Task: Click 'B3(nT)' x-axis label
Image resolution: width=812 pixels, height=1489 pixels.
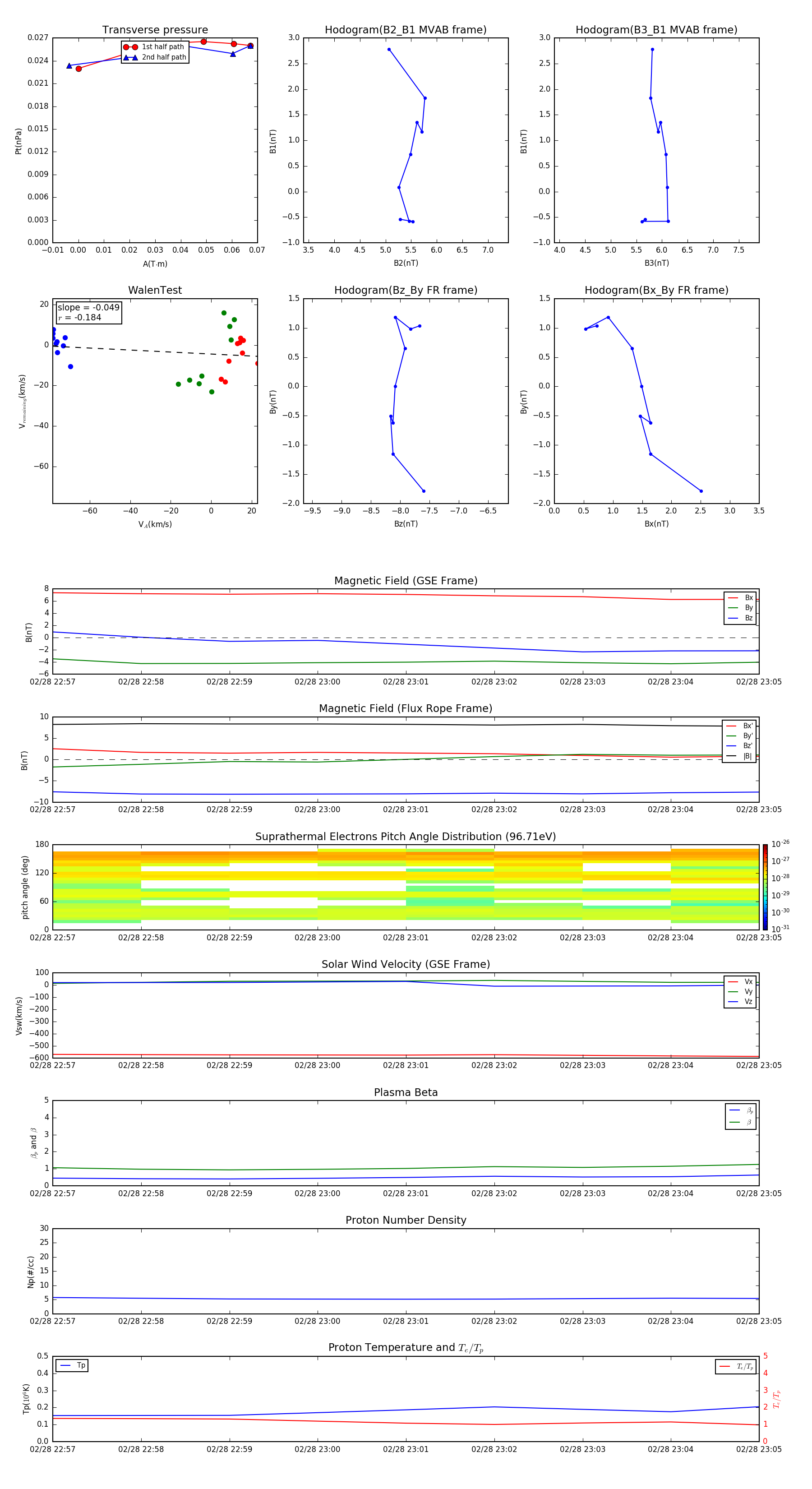Action: tap(656, 263)
